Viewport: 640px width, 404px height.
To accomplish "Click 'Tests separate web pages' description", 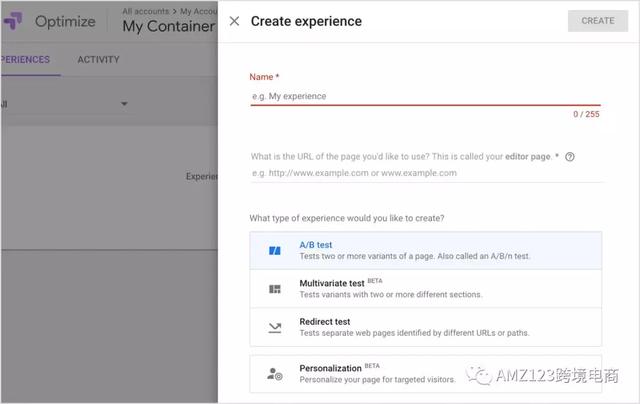I will [x=414, y=333].
